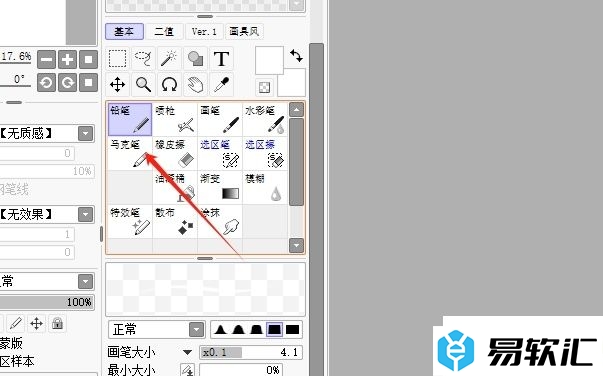Image resolution: width=603 pixels, height=376 pixels.
Task: Select the eyedropper color picker tool
Action: coord(222,85)
